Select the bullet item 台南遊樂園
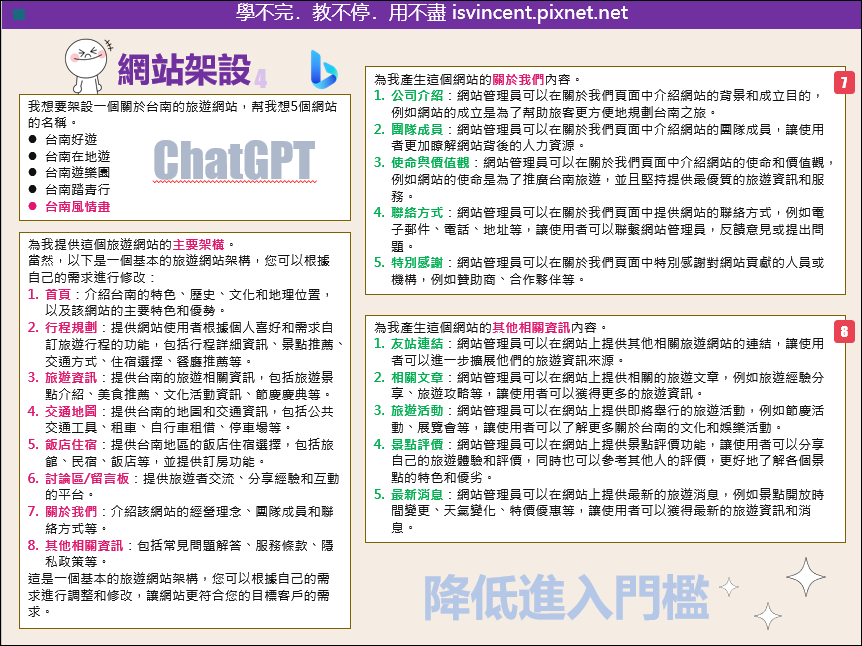The height and width of the screenshot is (646, 862). 78,173
